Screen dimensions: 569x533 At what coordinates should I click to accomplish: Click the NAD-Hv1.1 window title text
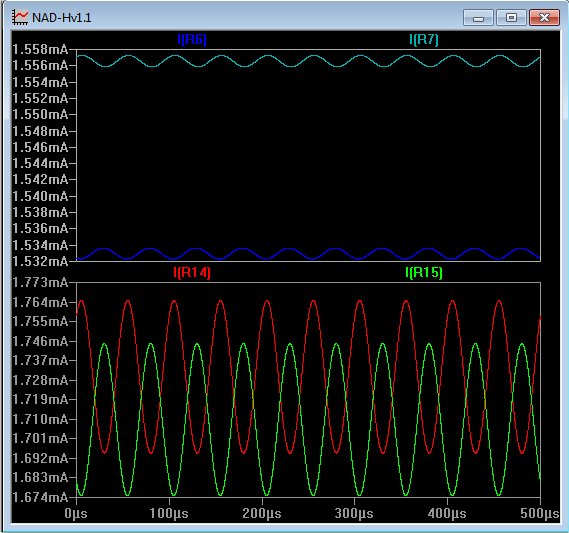[x=62, y=17]
